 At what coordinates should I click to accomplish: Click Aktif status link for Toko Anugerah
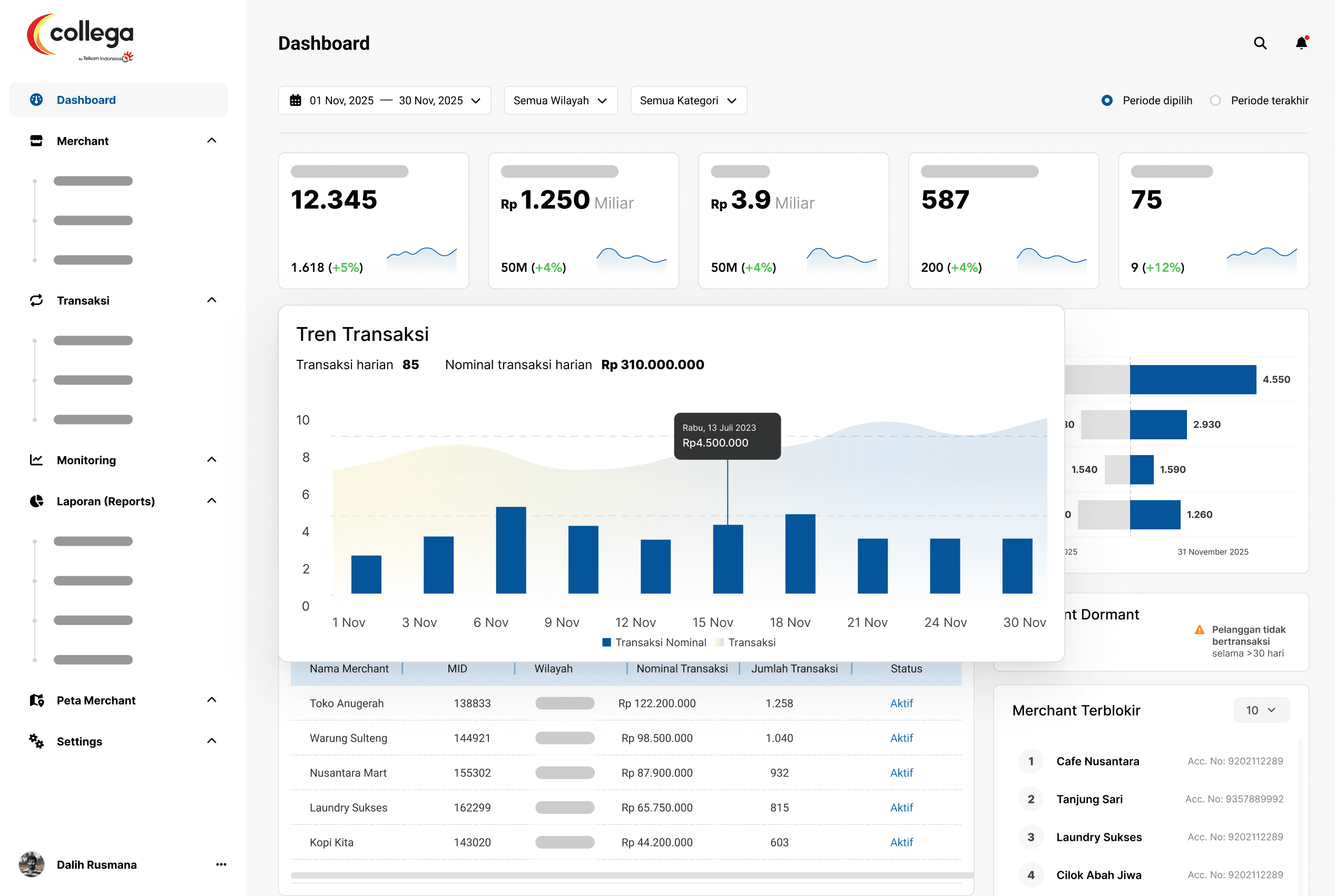901,703
